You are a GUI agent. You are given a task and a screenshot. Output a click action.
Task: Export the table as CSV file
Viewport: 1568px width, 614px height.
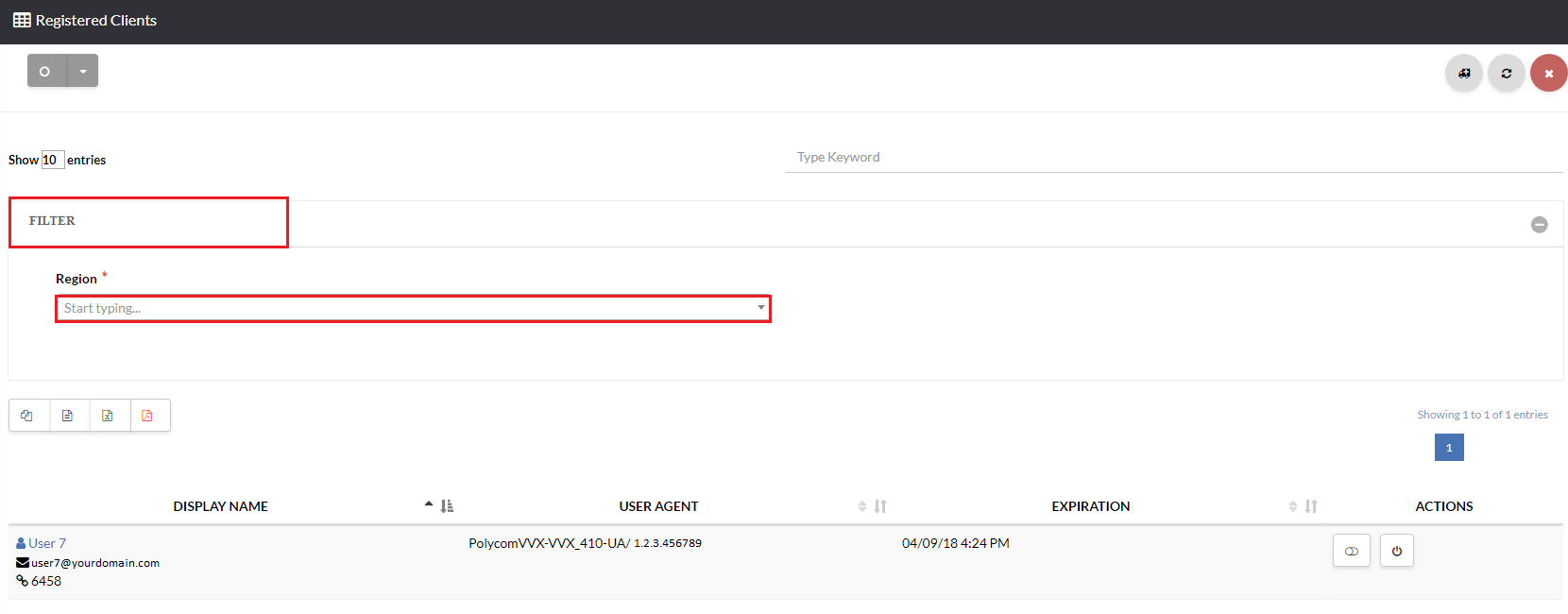[x=68, y=416]
